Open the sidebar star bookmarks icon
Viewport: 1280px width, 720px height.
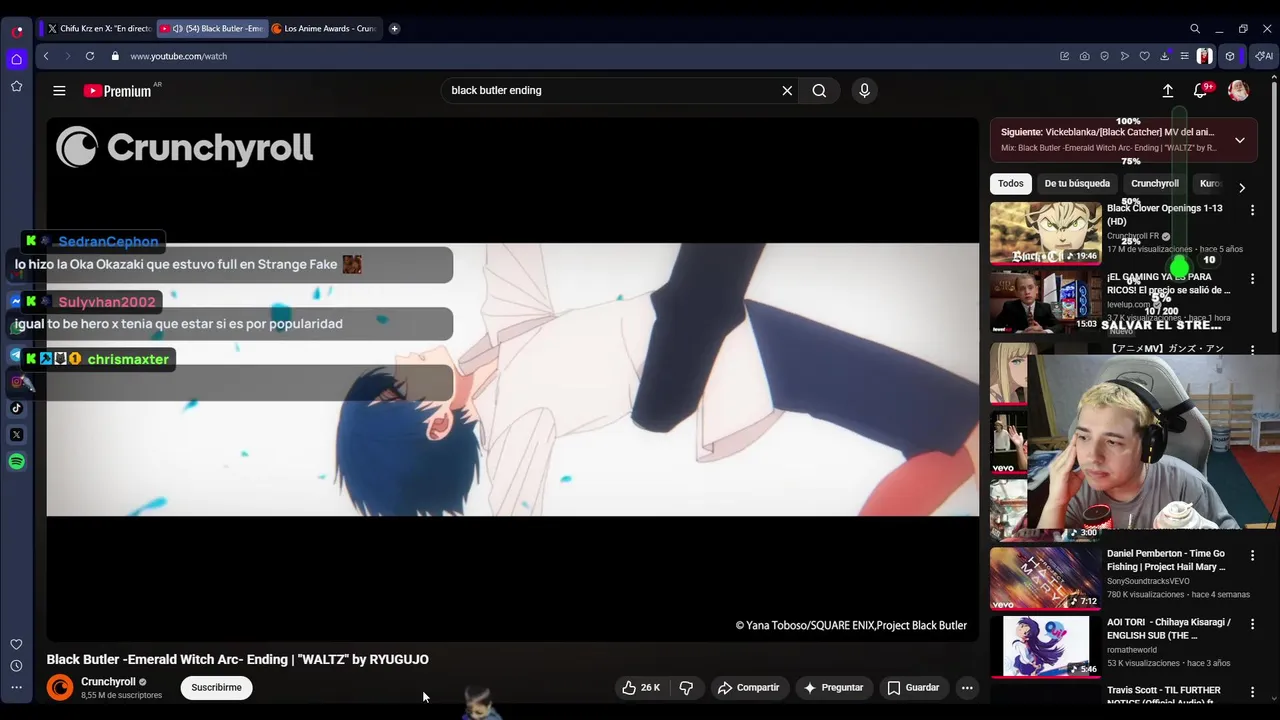(16, 87)
